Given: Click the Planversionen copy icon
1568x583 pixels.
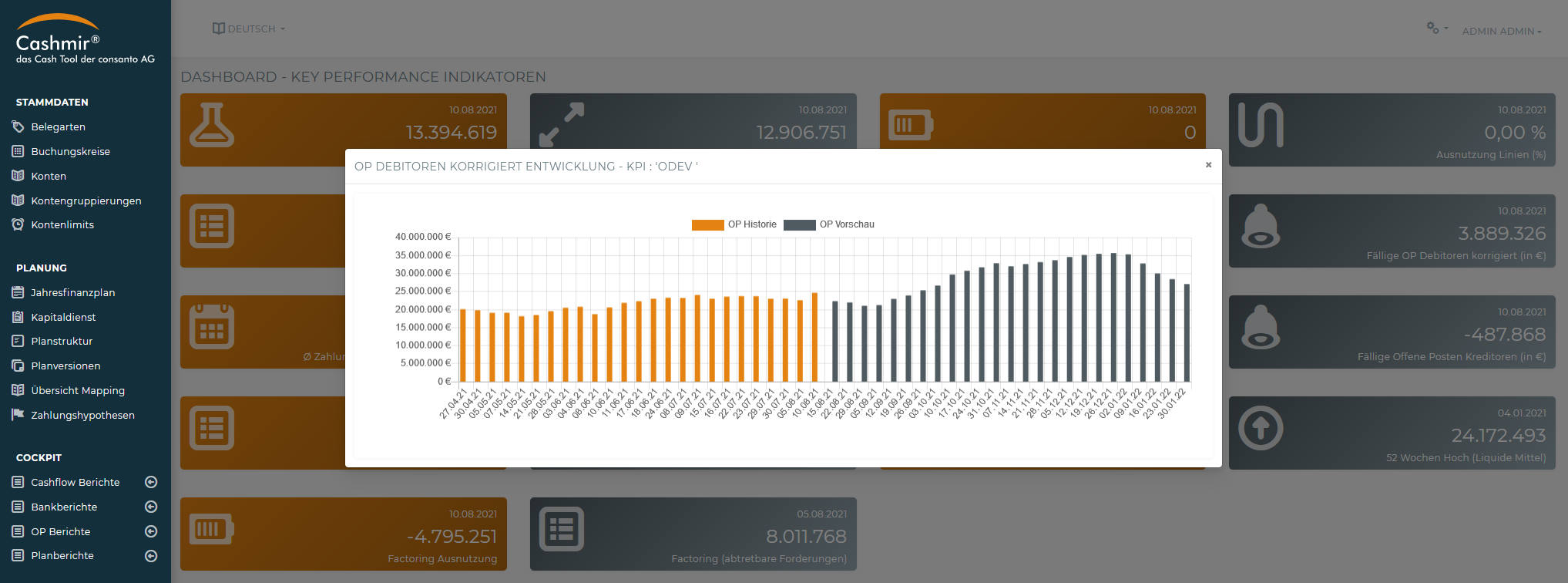Looking at the screenshot, I should tap(18, 366).
